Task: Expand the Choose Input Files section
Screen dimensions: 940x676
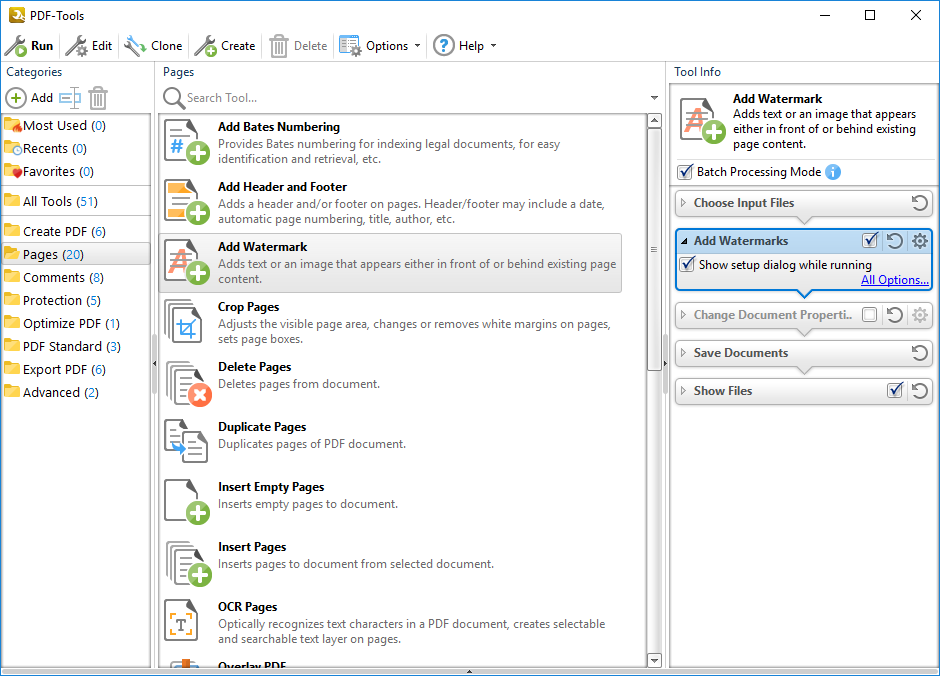Action: pos(684,203)
